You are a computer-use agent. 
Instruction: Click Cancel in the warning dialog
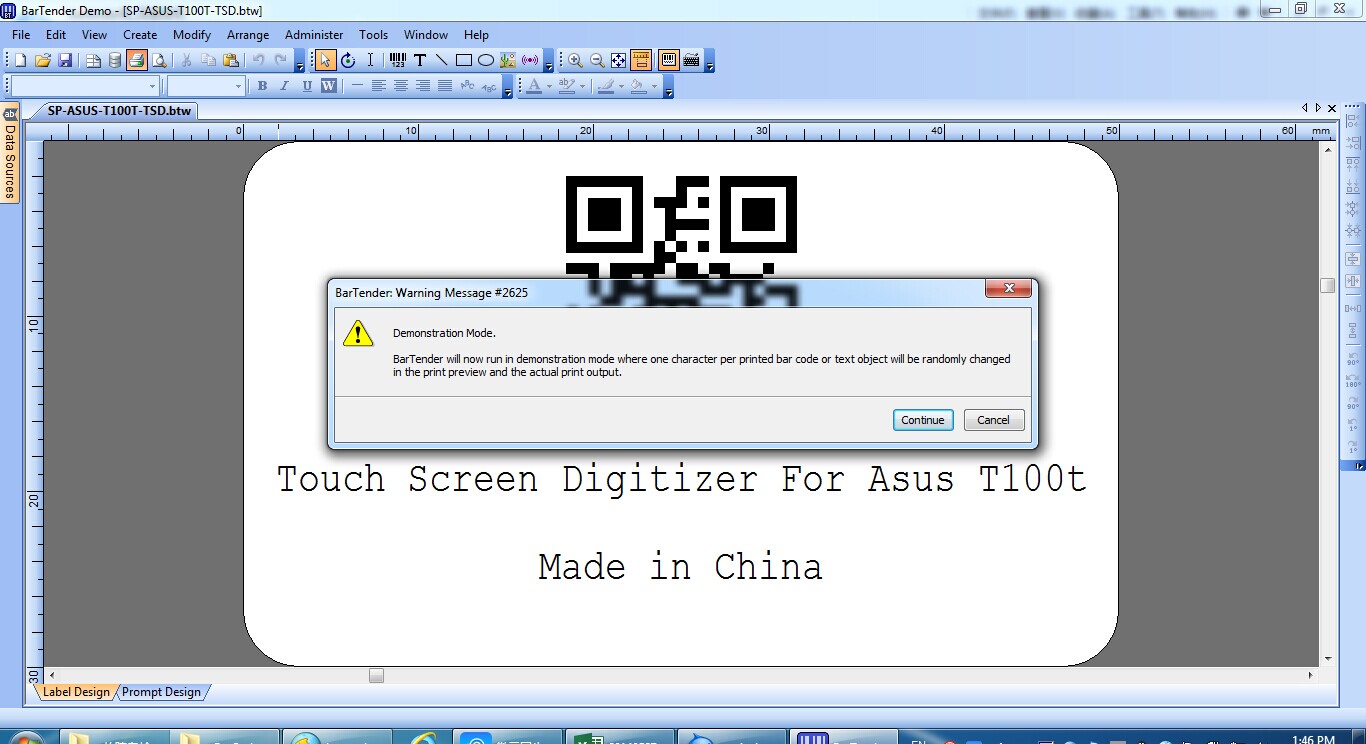[x=994, y=420]
